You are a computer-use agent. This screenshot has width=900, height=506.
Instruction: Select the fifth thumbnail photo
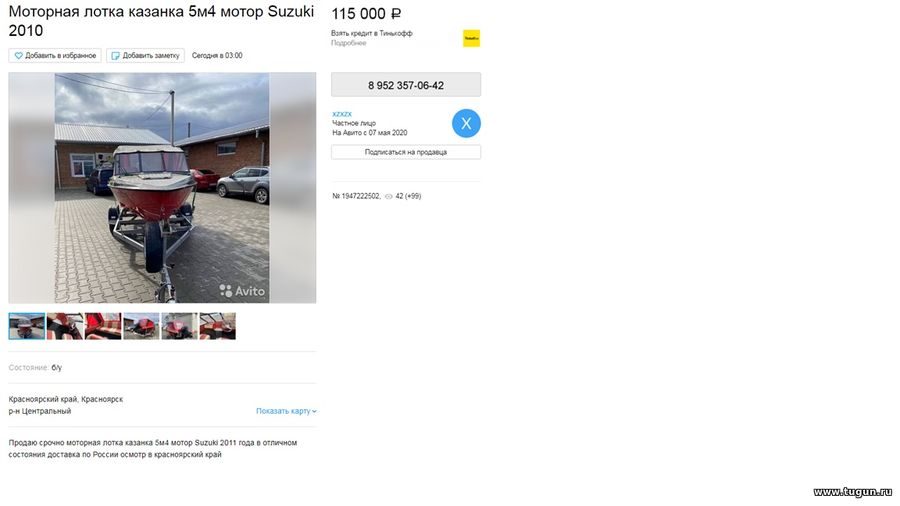(179, 326)
